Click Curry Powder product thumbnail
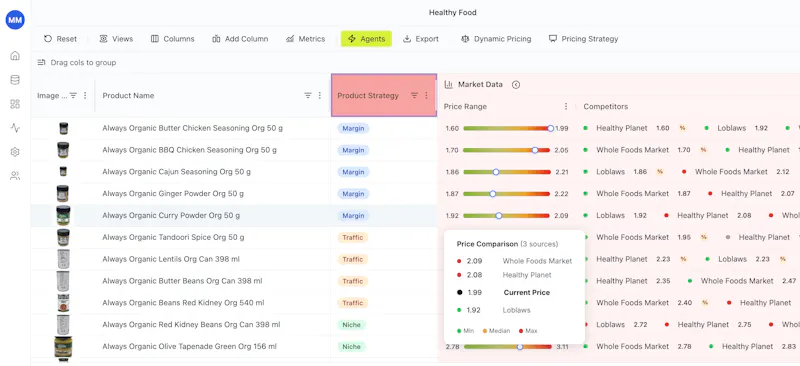The height and width of the screenshot is (366, 800). point(63,215)
